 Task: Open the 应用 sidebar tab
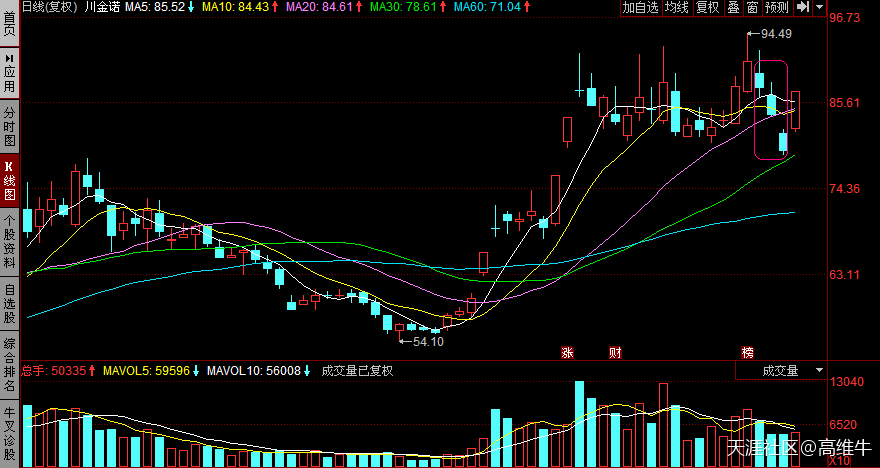pyautogui.click(x=10, y=74)
